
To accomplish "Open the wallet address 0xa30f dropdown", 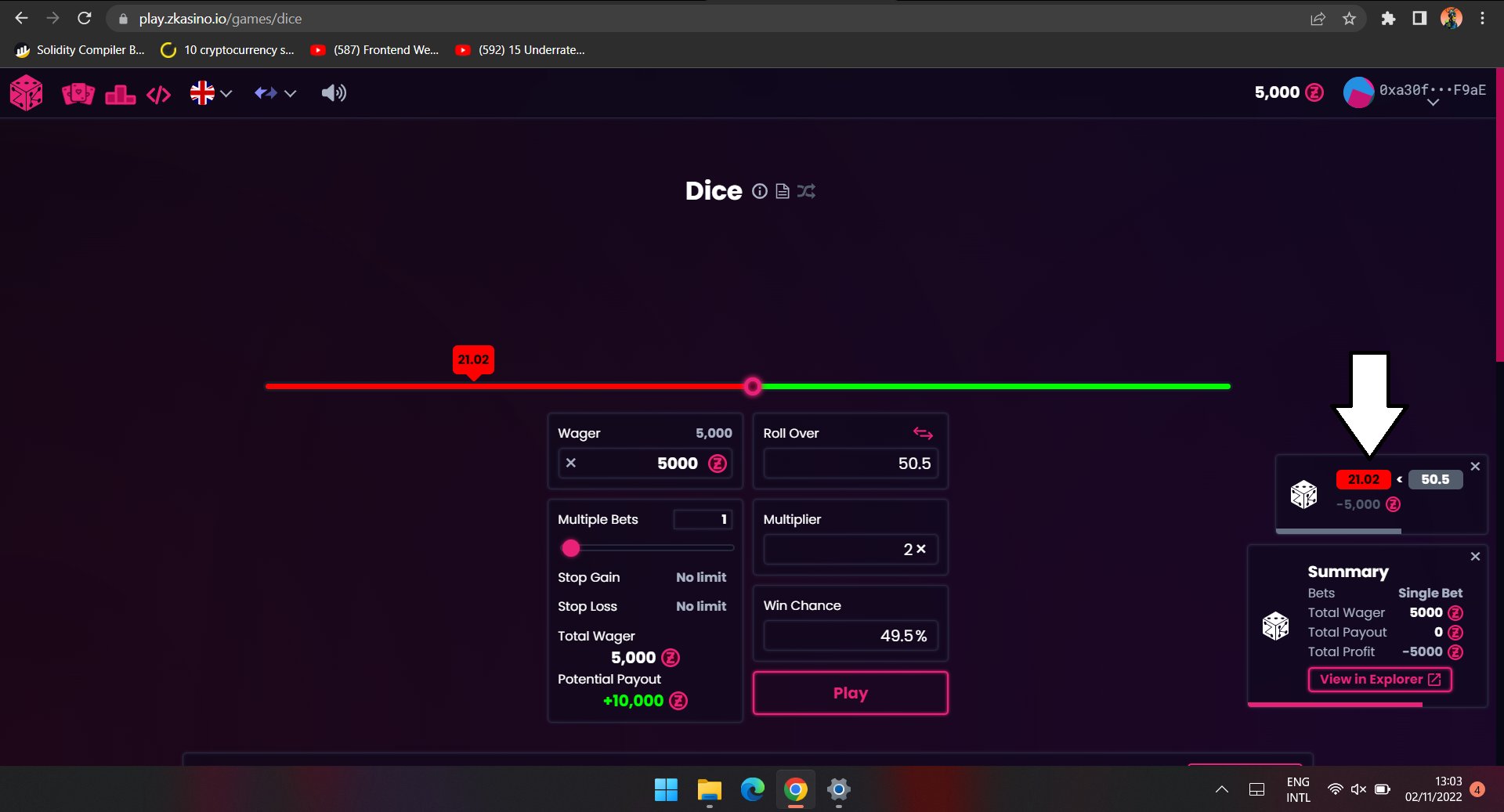I will pos(1432,102).
